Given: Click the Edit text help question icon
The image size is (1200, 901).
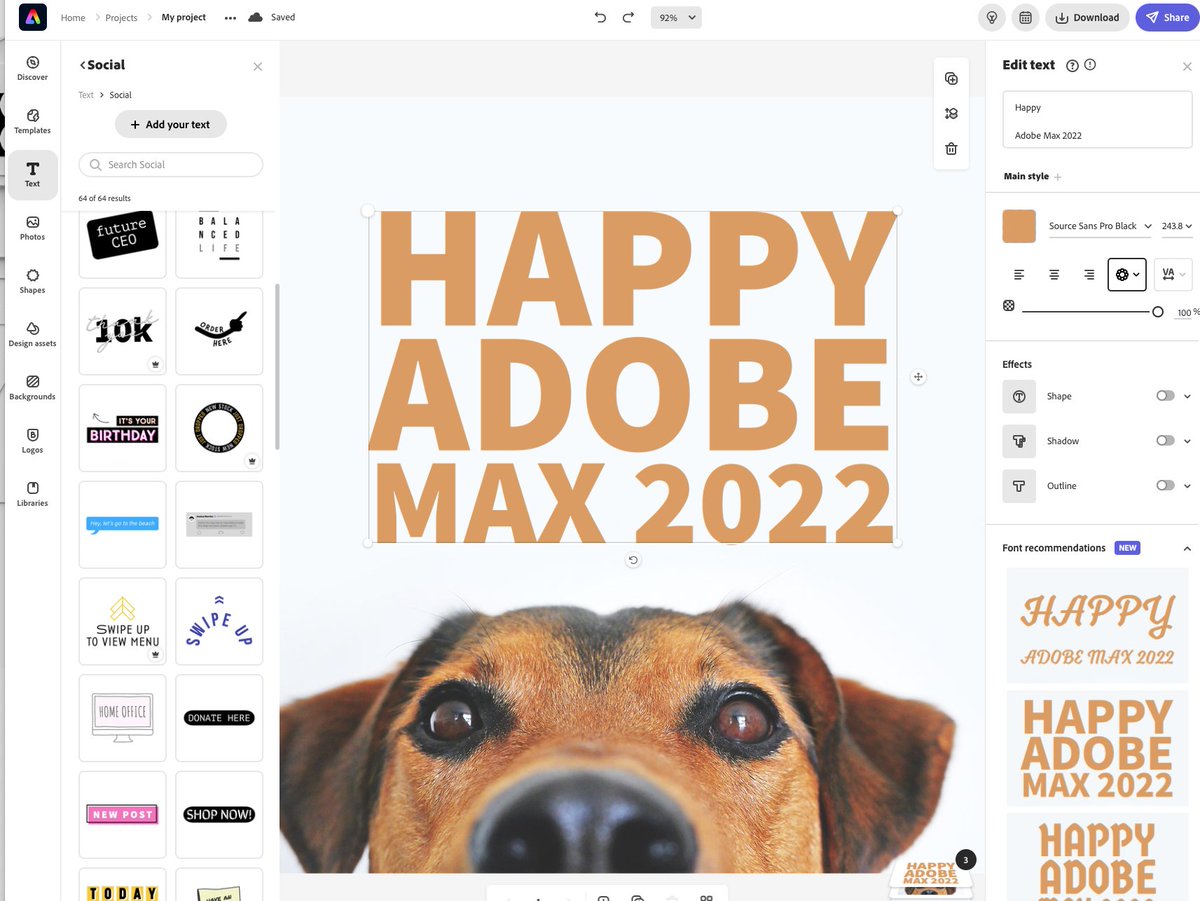Looking at the screenshot, I should pos(1072,65).
